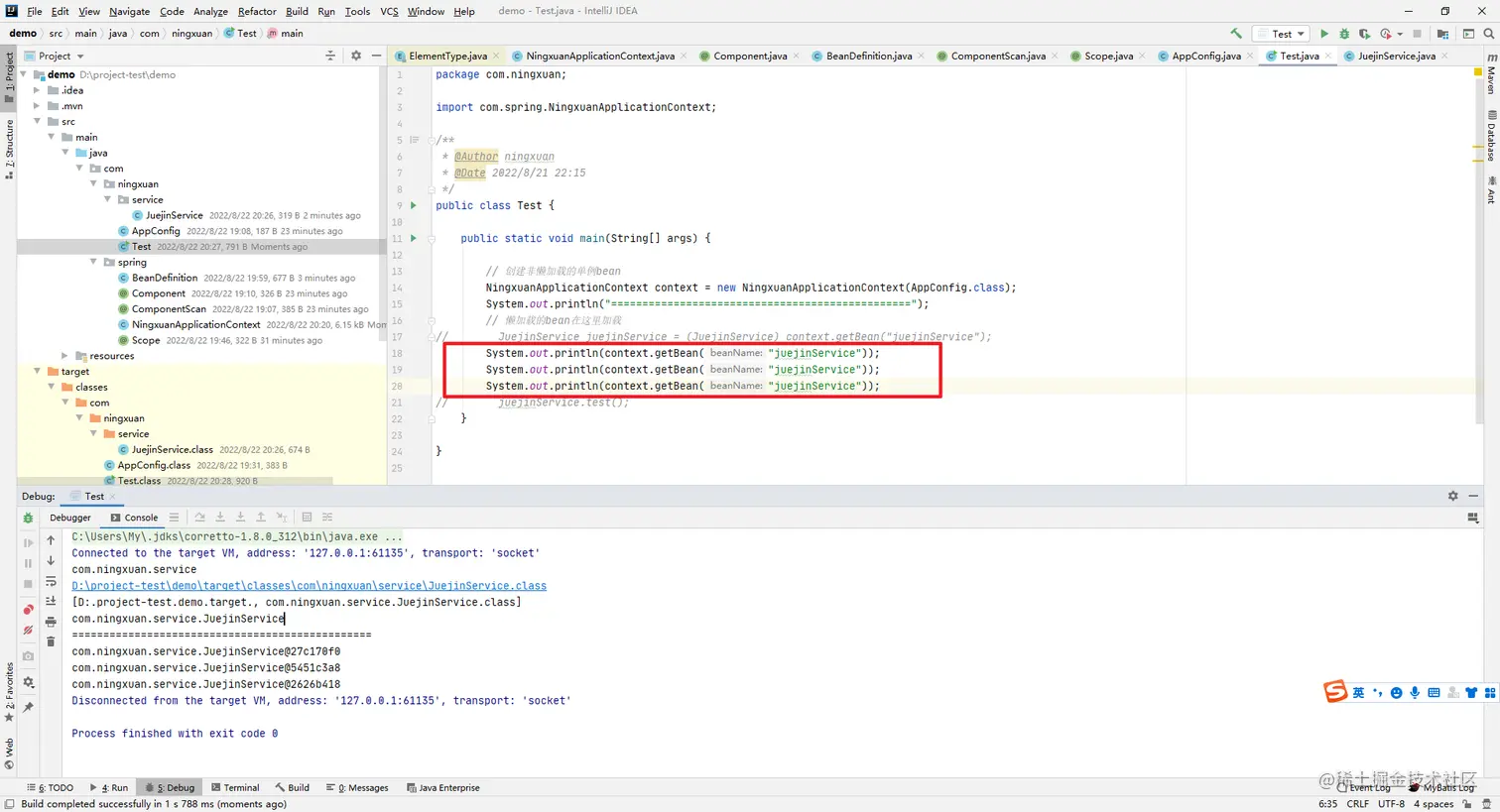Open the 0: Messages tool window button
1500x812 pixels.
click(x=357, y=788)
